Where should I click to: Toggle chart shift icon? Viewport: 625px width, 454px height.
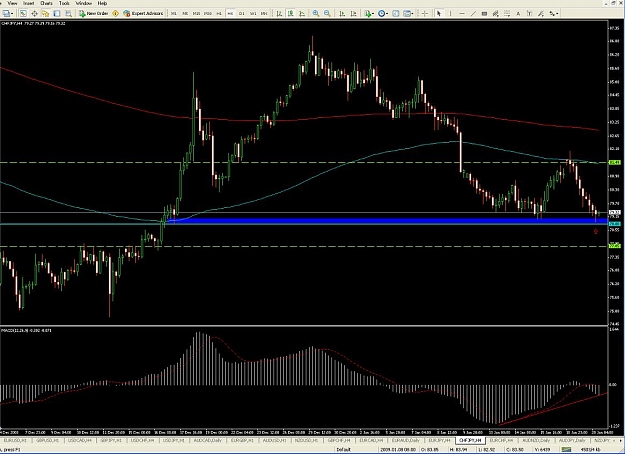pyautogui.click(x=353, y=14)
